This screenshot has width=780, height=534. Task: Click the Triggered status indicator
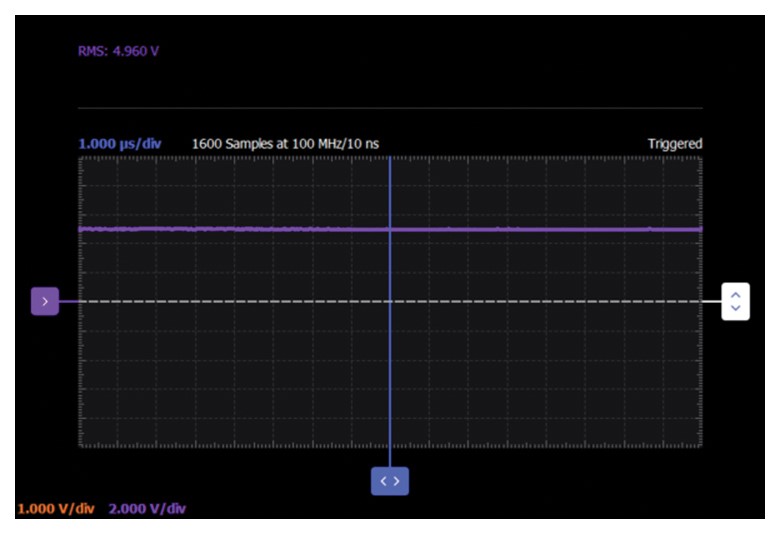(674, 143)
